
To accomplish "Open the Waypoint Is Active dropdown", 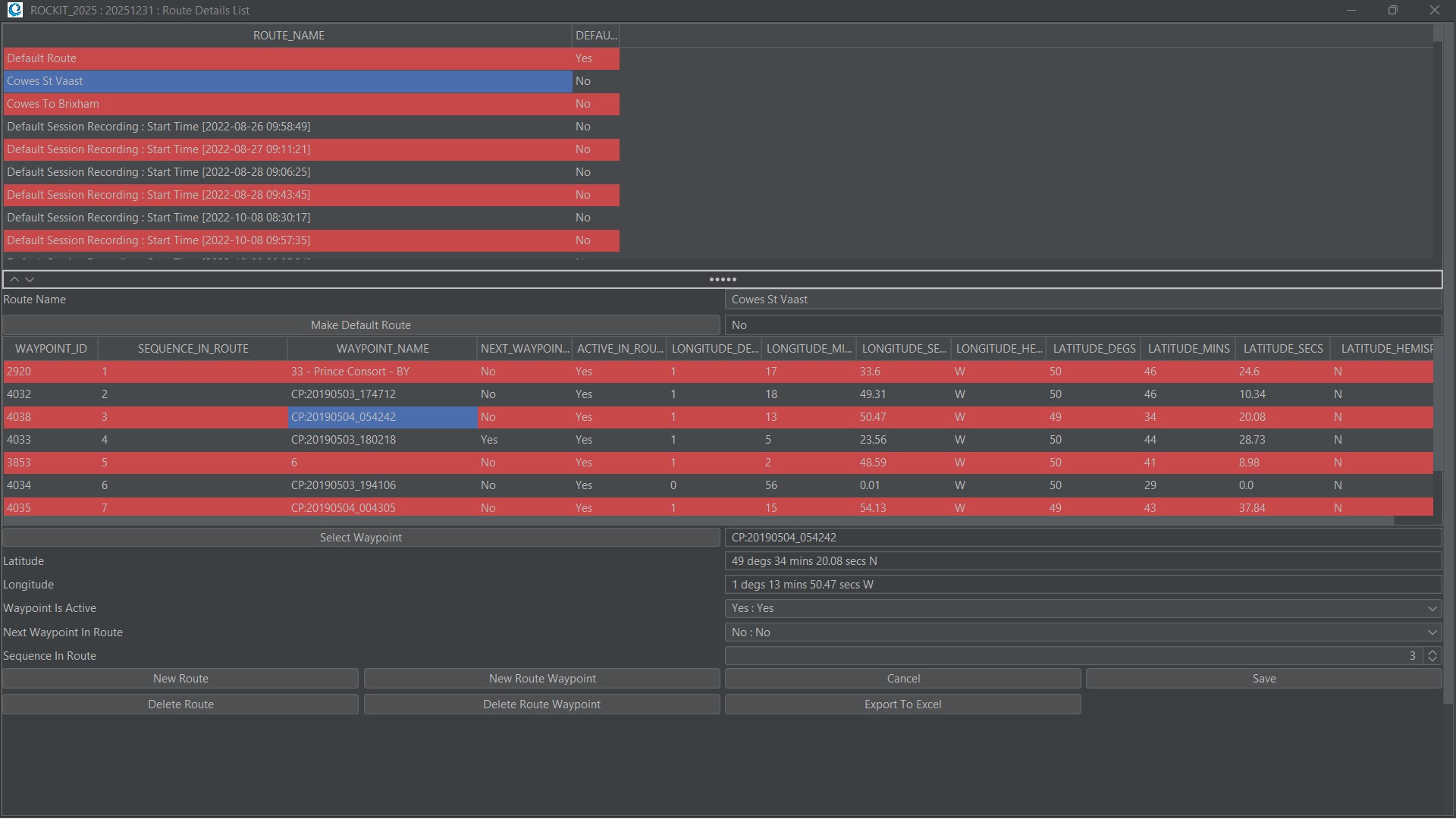I will tap(1432, 608).
